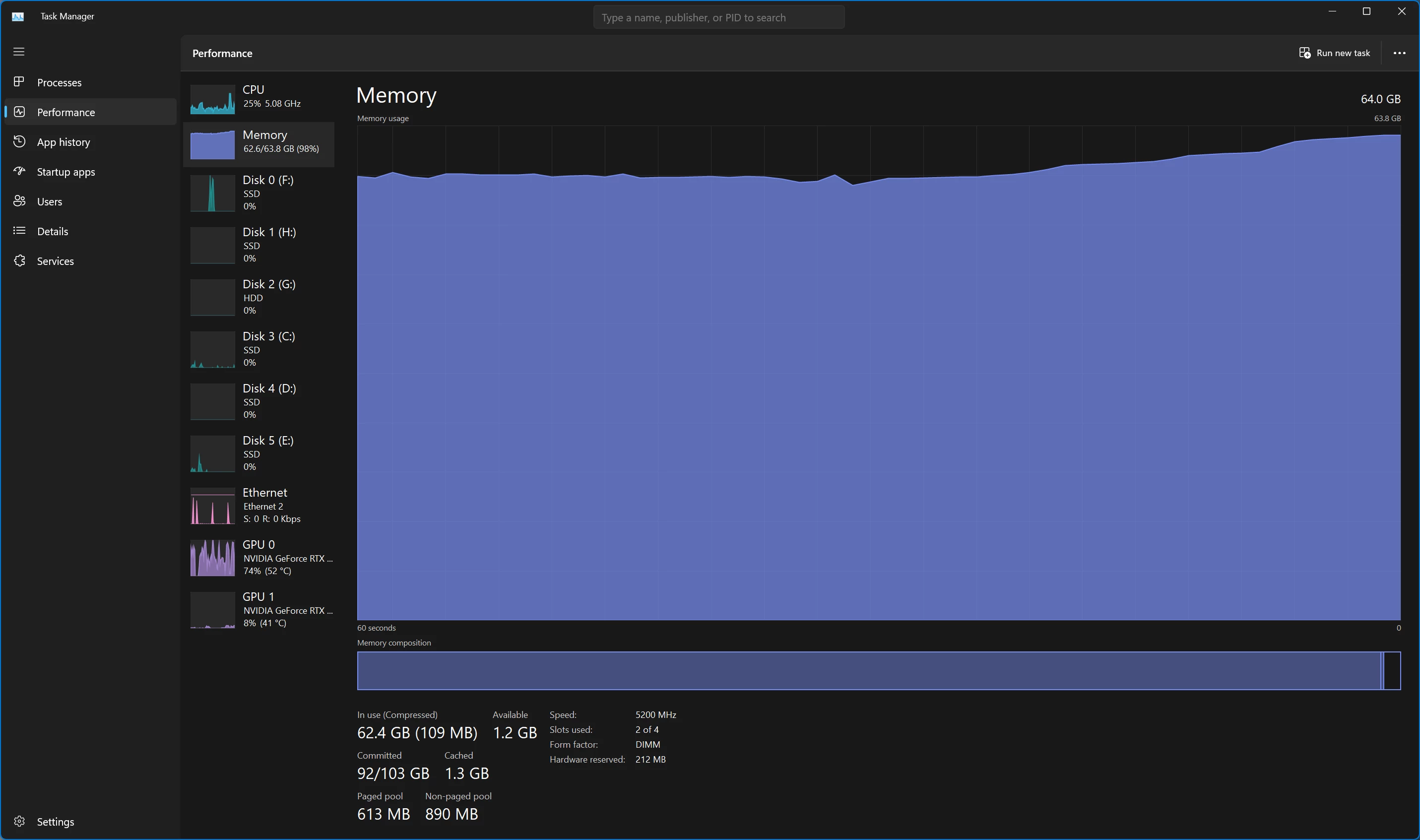1420x840 pixels.
Task: Click the Startup apps gauge icon
Action: (x=19, y=171)
